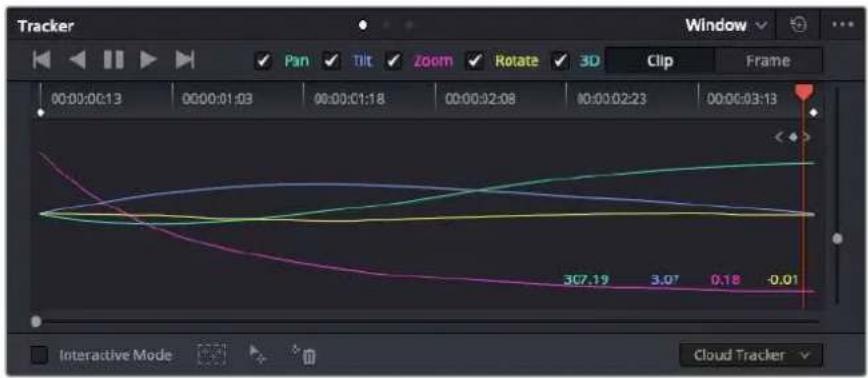Click the pan value 307.19
868x378 pixels.
coord(586,279)
